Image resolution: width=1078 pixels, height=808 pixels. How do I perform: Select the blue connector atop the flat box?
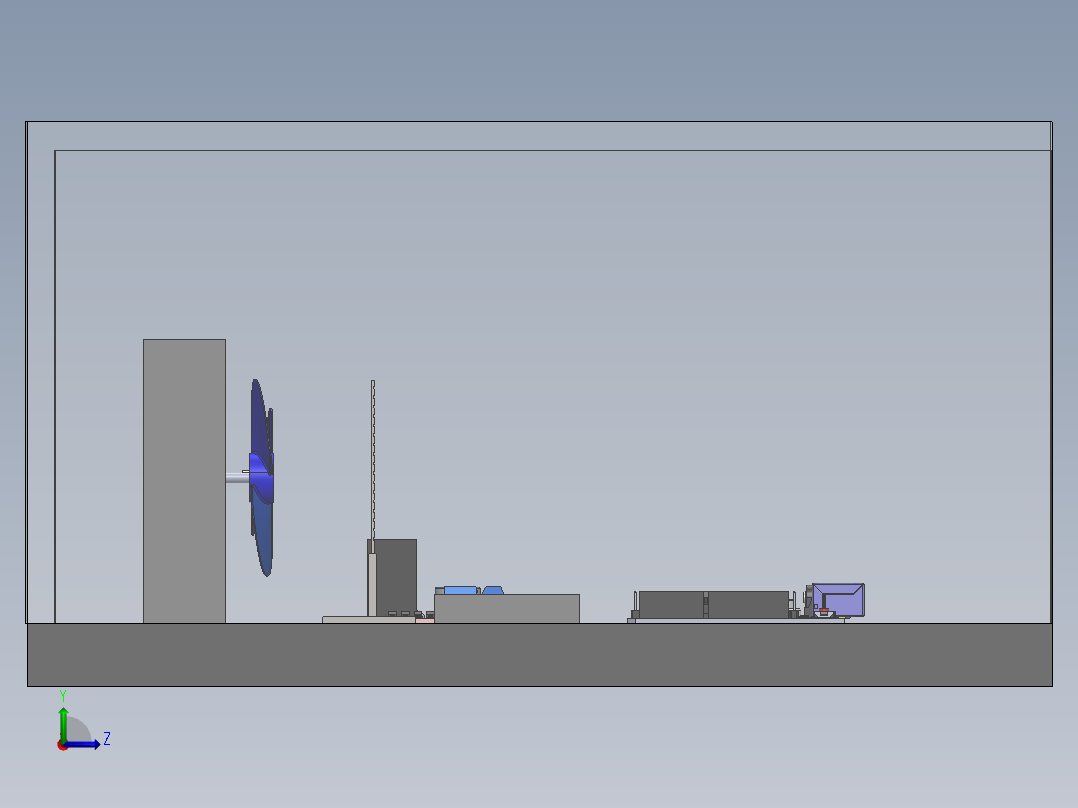pyautogui.click(x=461, y=590)
